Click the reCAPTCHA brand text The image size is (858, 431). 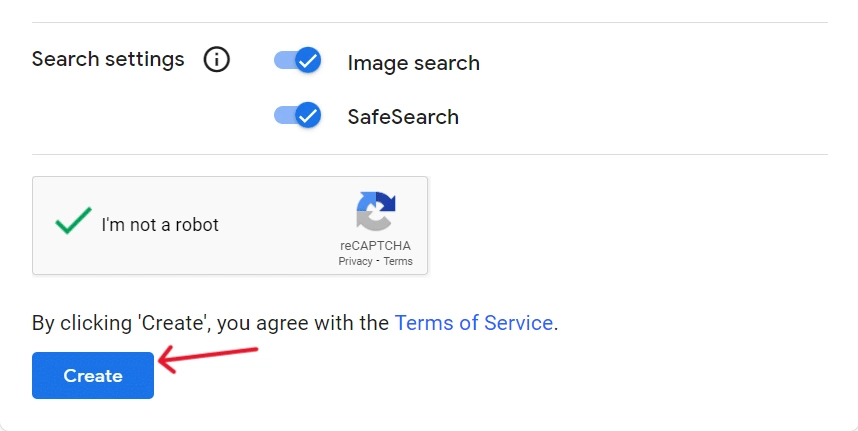click(375, 246)
